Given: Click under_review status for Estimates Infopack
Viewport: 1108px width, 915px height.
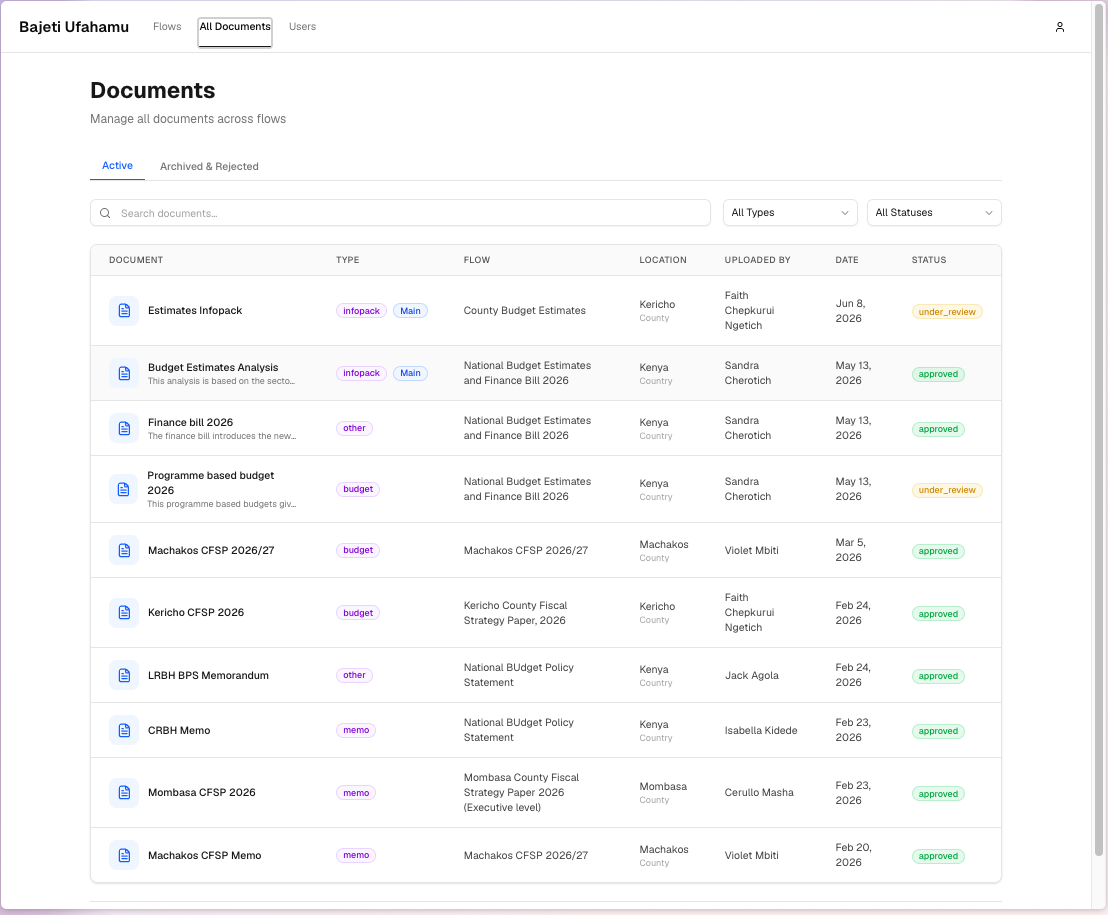Looking at the screenshot, I should click(x=947, y=312).
